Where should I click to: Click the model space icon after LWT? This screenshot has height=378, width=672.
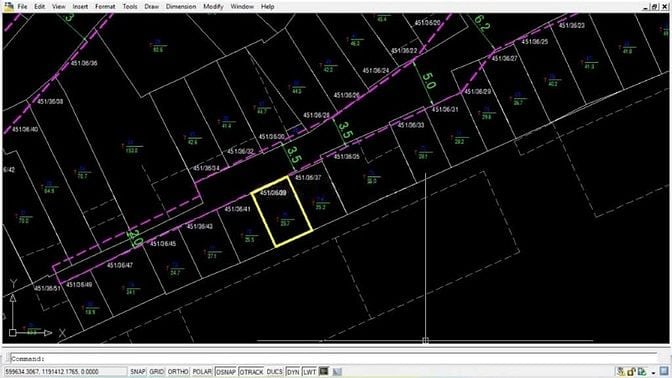324,372
